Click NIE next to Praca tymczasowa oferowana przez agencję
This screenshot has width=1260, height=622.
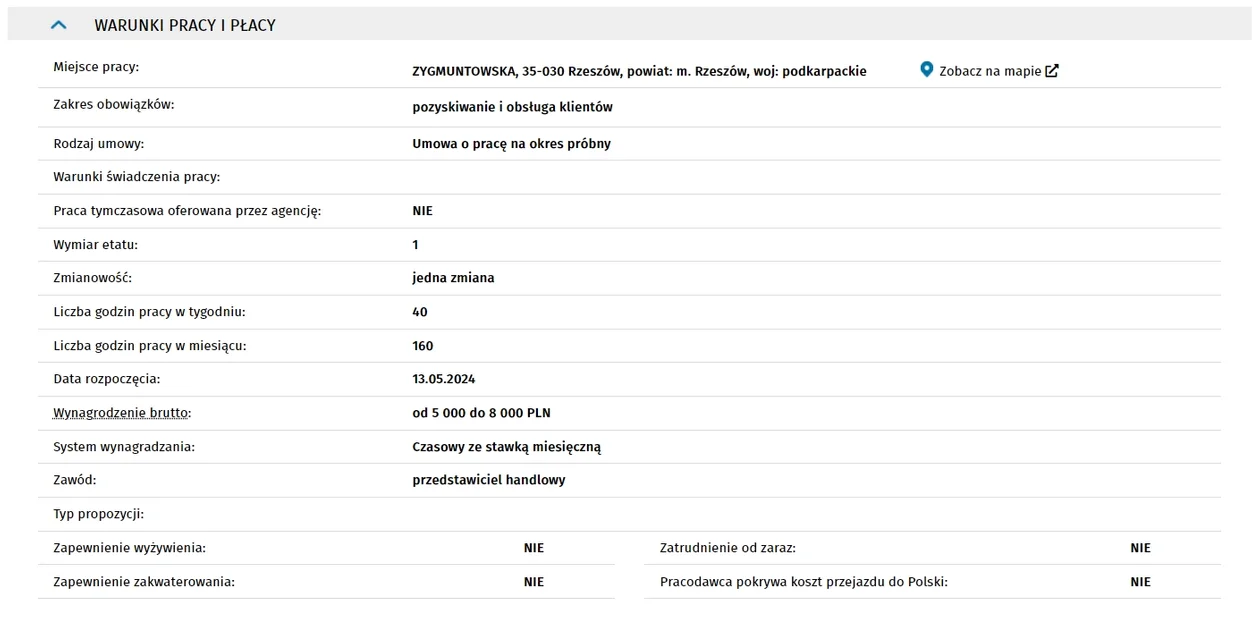(x=422, y=211)
